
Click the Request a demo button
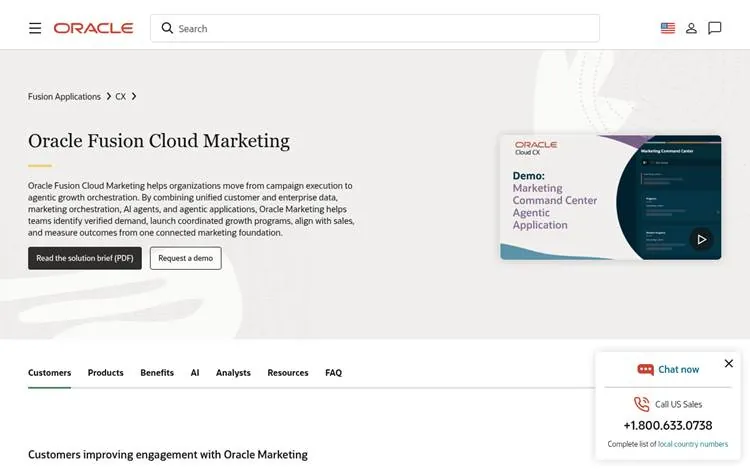tap(186, 258)
